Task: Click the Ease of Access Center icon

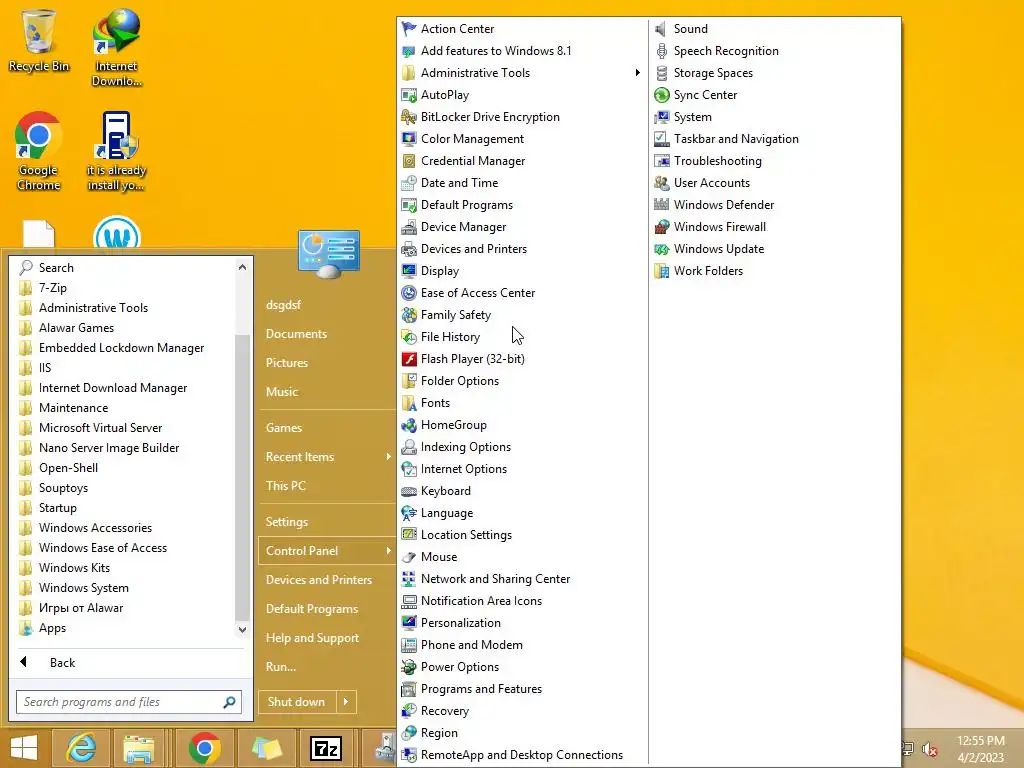Action: 409,293
